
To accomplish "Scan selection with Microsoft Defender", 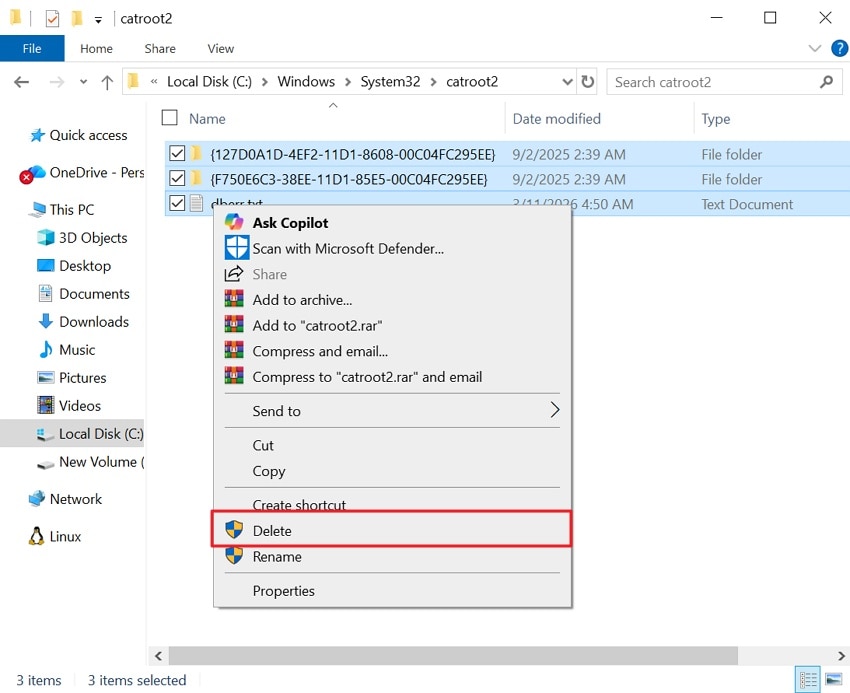I will 350,248.
